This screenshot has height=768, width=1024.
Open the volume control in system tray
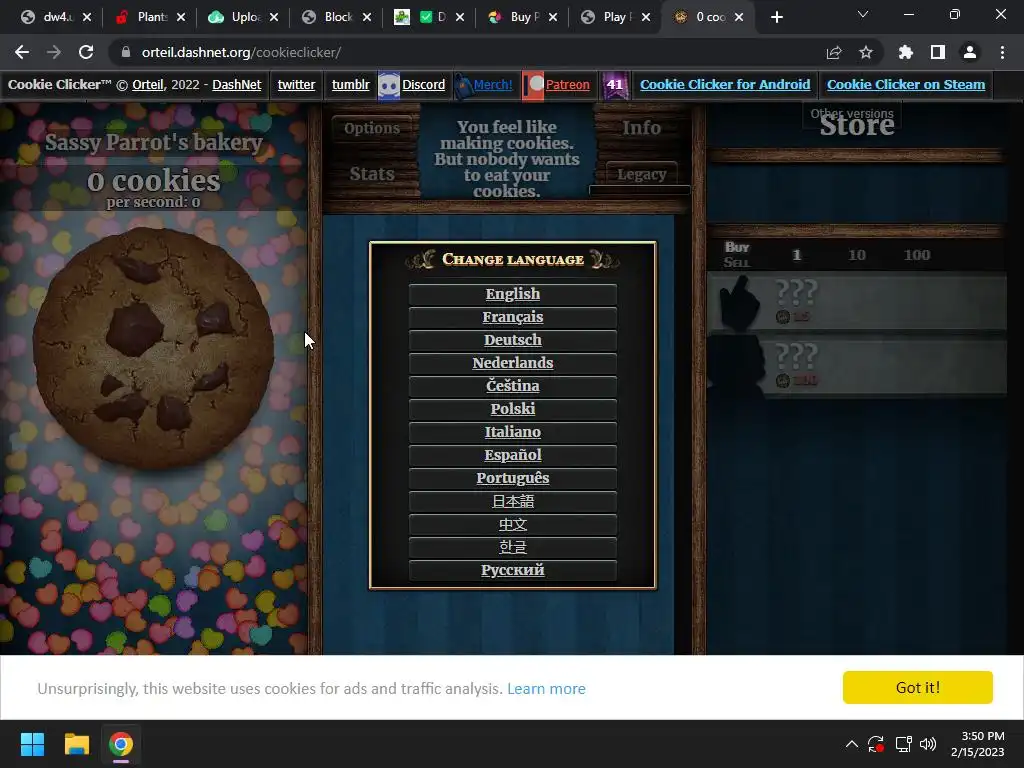928,744
